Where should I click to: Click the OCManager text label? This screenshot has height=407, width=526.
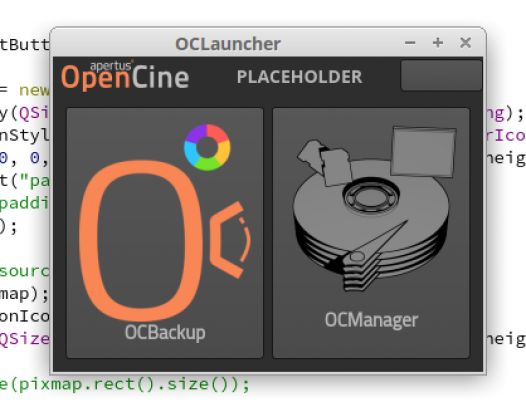[372, 320]
